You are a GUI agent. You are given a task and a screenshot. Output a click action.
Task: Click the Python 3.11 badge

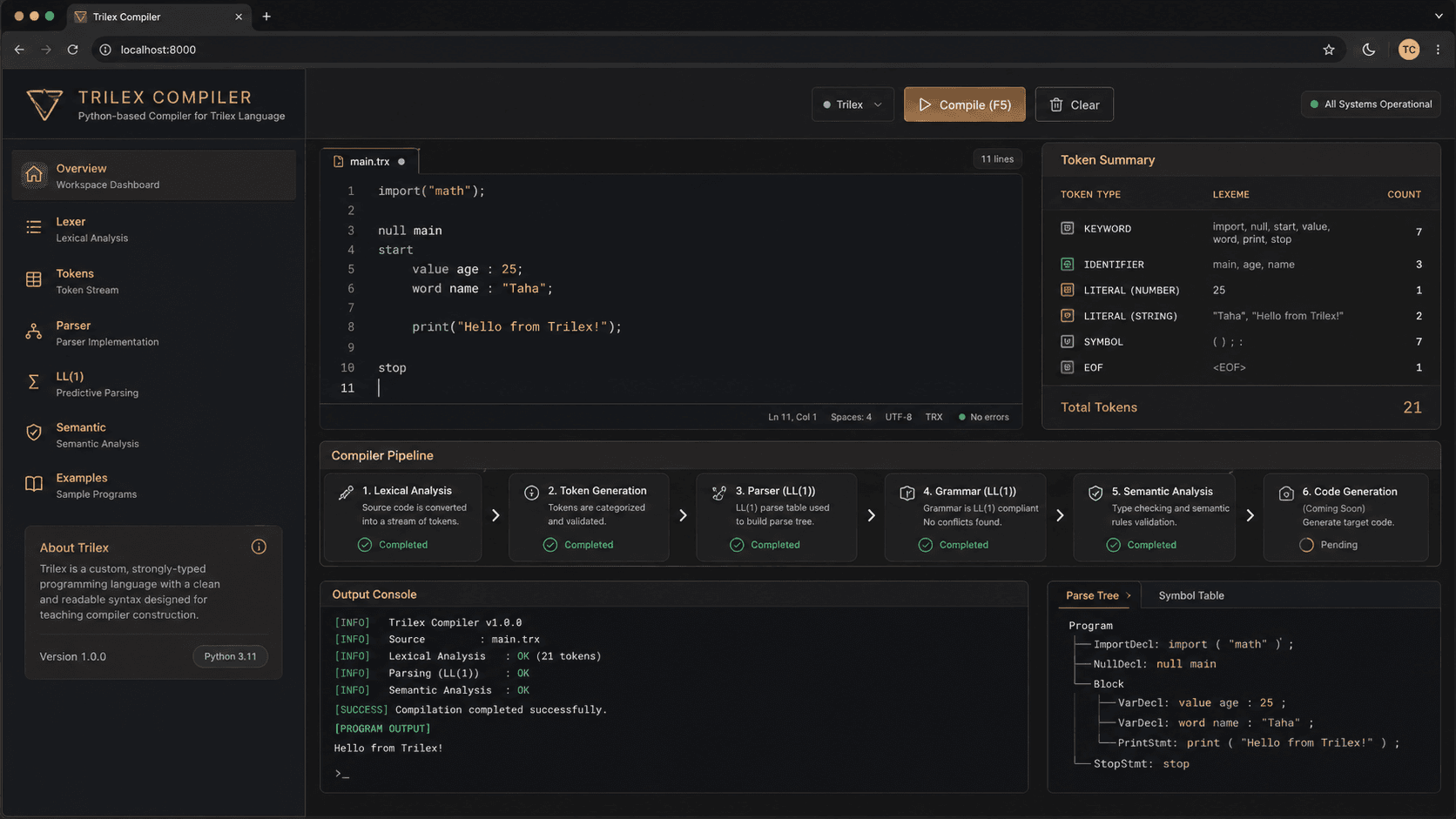pyautogui.click(x=230, y=656)
